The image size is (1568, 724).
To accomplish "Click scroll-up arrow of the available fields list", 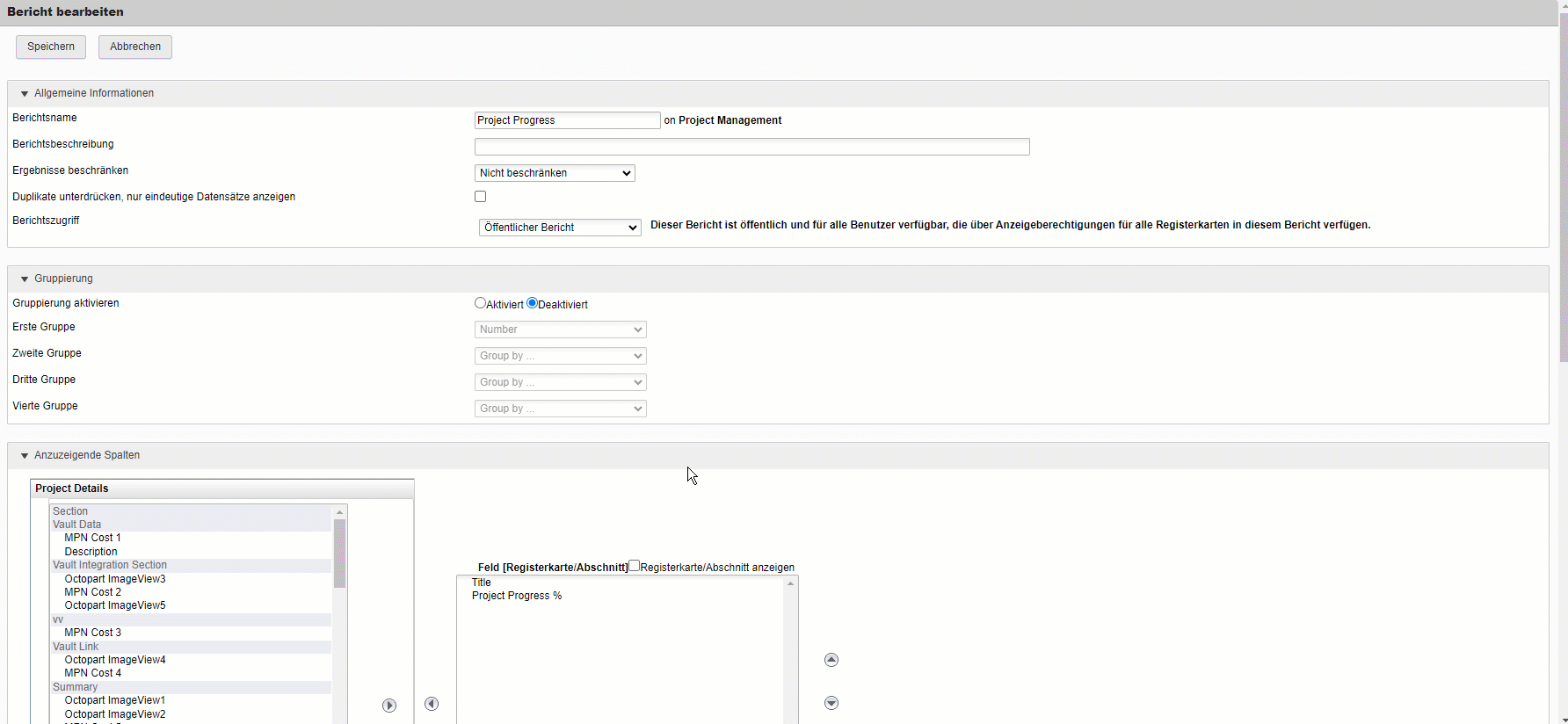I will [339, 512].
